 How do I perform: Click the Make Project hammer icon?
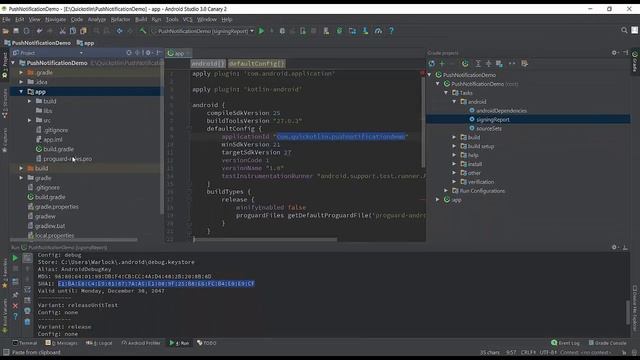(143, 31)
